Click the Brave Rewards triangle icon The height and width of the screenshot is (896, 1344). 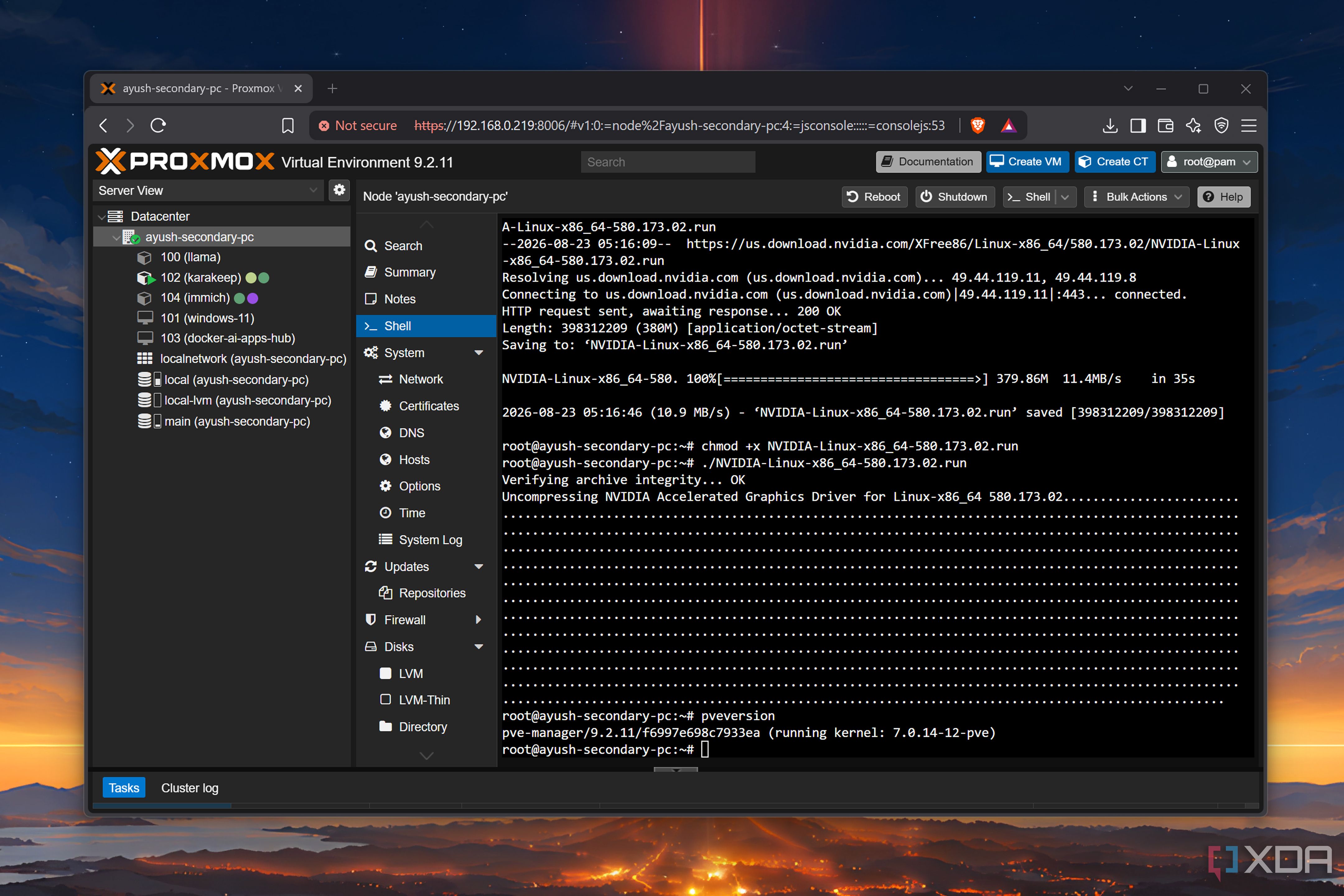click(x=1009, y=125)
